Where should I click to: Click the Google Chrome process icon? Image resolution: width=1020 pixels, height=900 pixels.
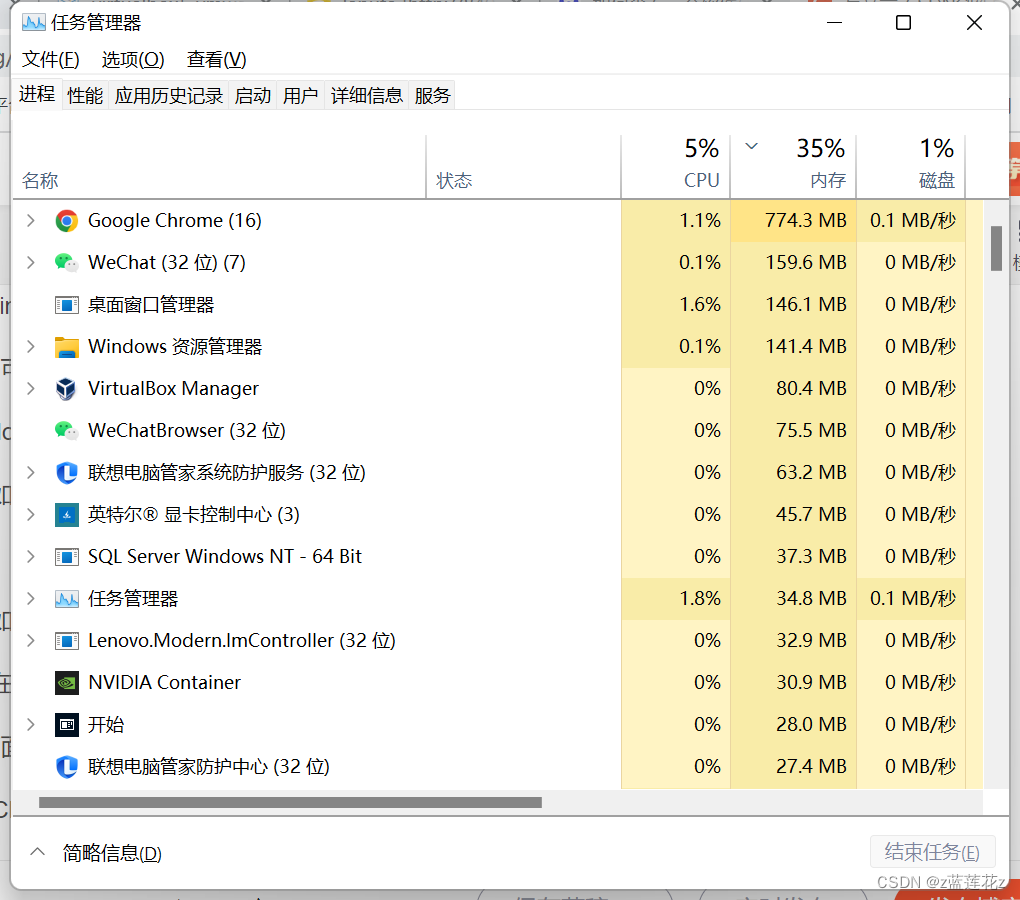pyautogui.click(x=66, y=221)
